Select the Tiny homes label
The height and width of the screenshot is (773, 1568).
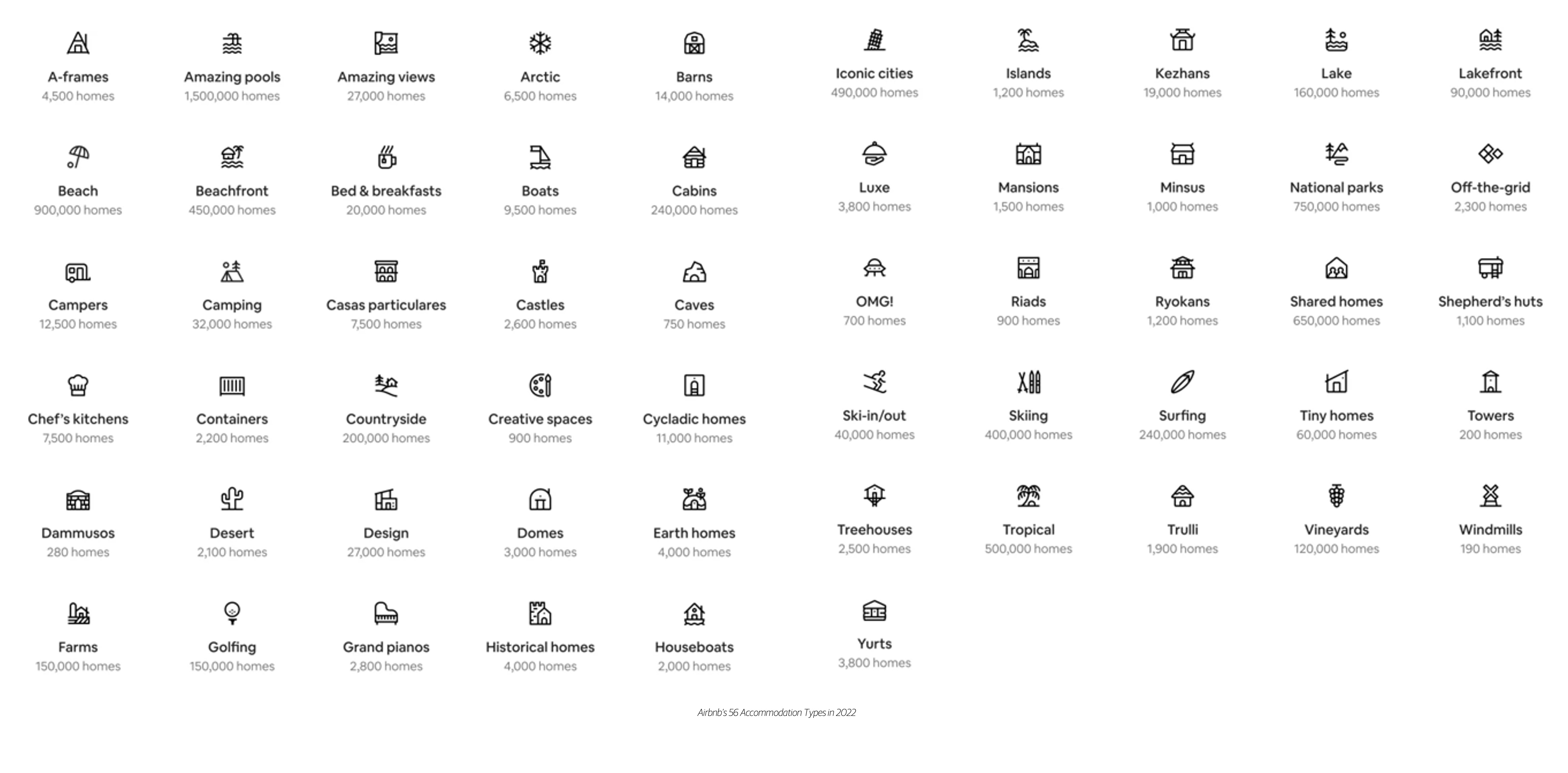pos(1336,416)
